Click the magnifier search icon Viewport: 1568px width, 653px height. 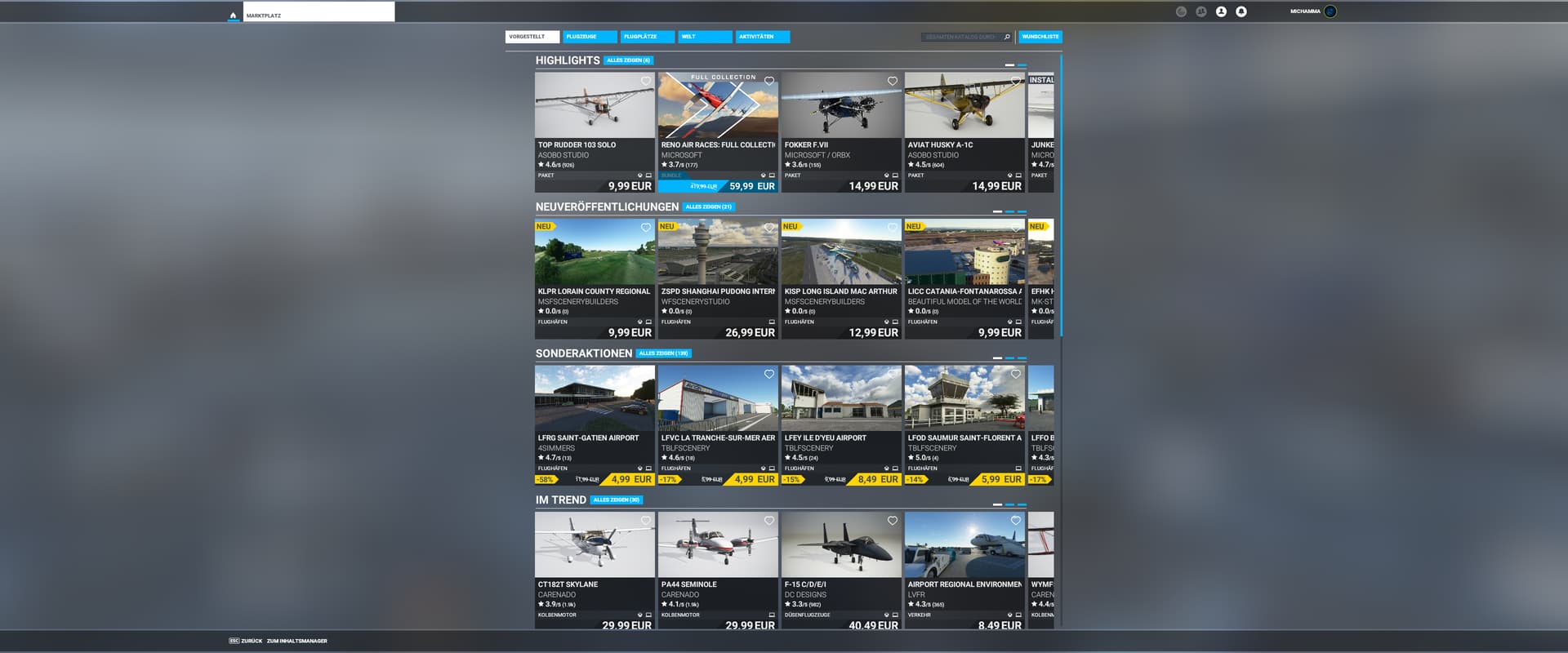(x=1007, y=37)
